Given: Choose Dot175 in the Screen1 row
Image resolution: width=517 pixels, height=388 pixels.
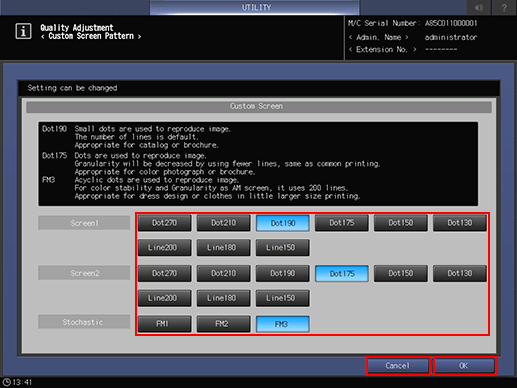Looking at the screenshot, I should 342,223.
